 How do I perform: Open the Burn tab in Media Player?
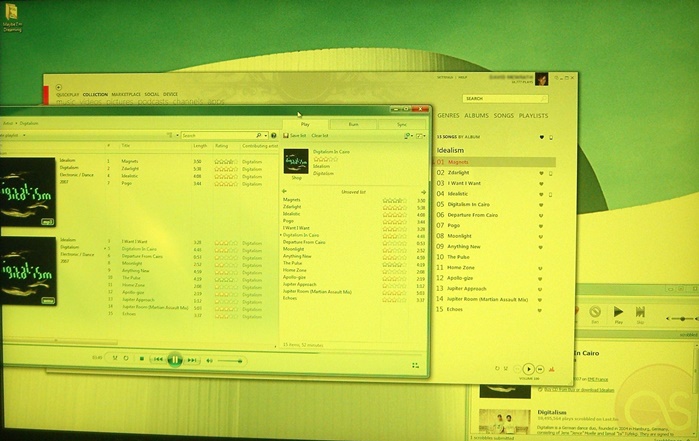(353, 124)
